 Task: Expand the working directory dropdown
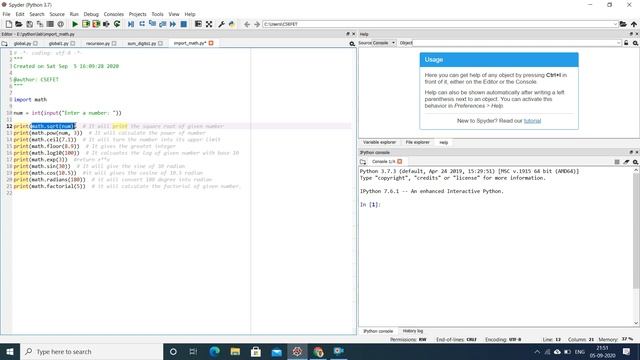click(x=615, y=24)
